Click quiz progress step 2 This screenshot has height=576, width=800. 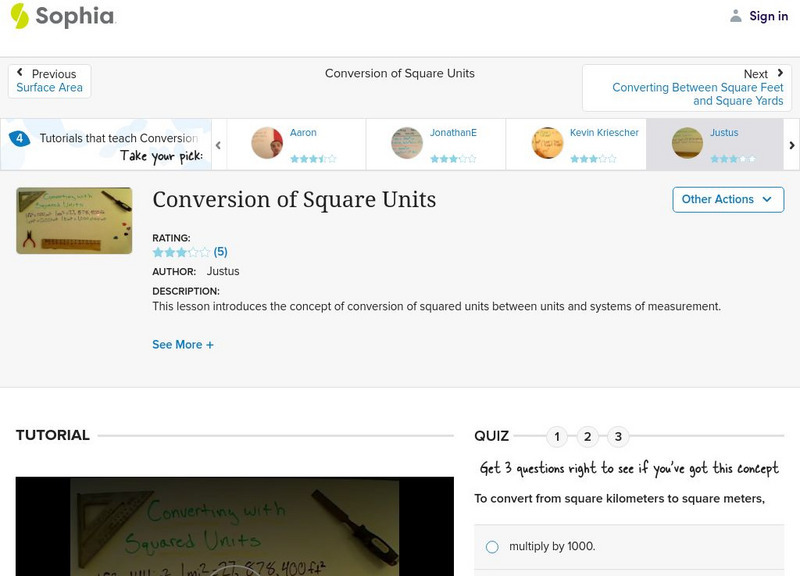pos(587,436)
